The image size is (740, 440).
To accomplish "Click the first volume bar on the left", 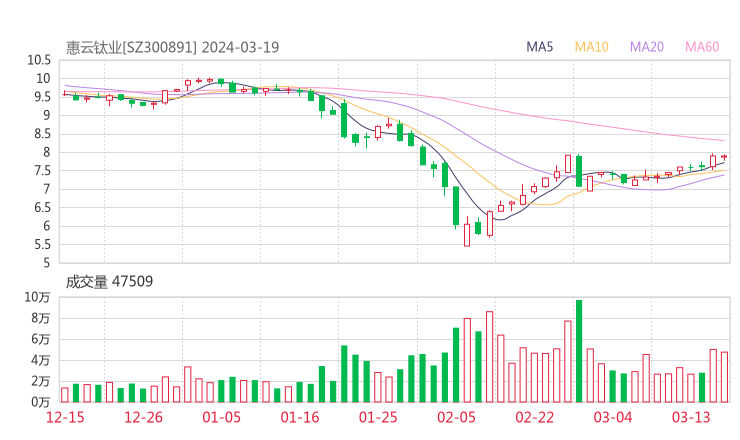I will point(65,395).
